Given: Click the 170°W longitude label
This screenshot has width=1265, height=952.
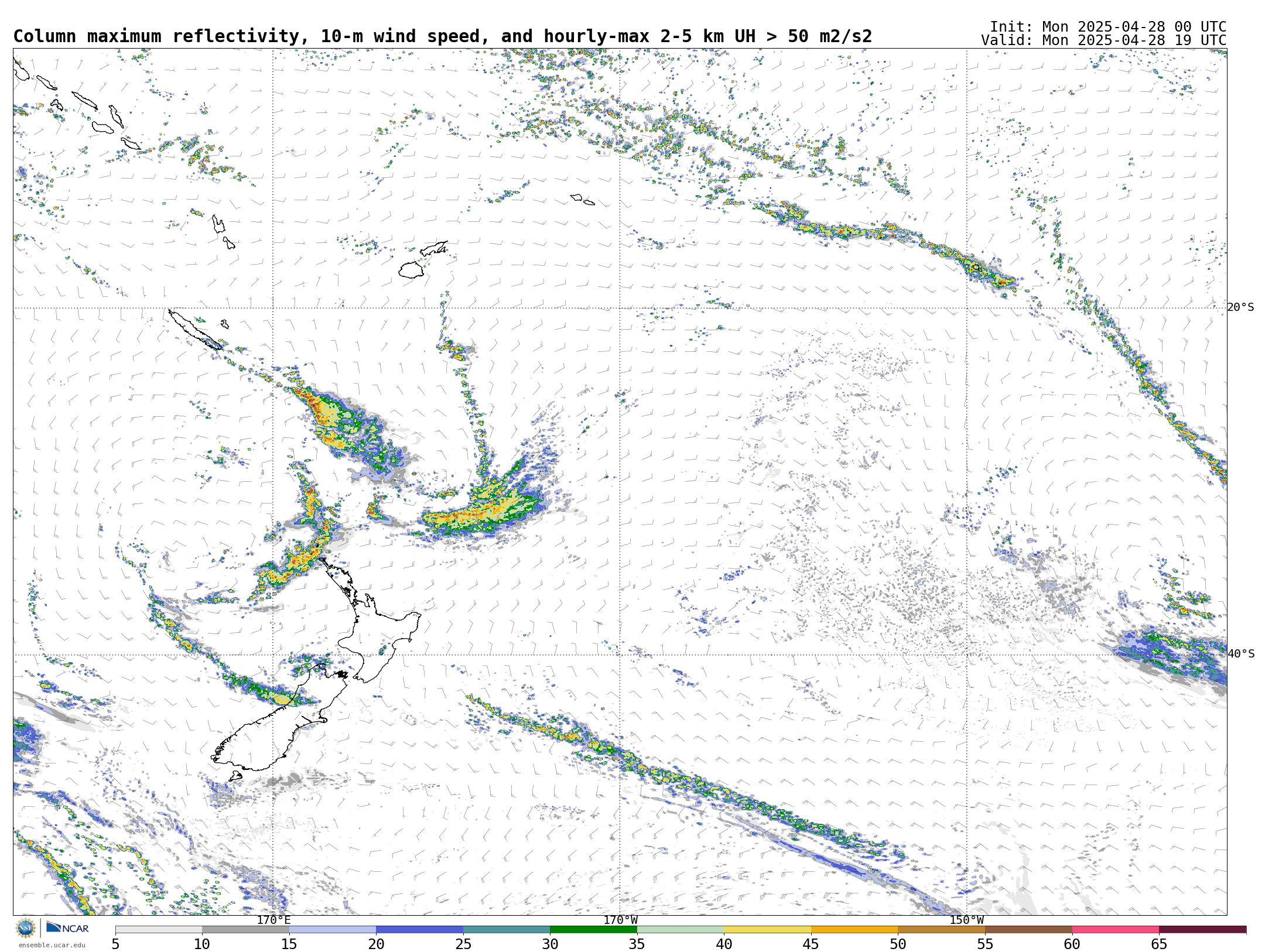Looking at the screenshot, I should click(620, 920).
